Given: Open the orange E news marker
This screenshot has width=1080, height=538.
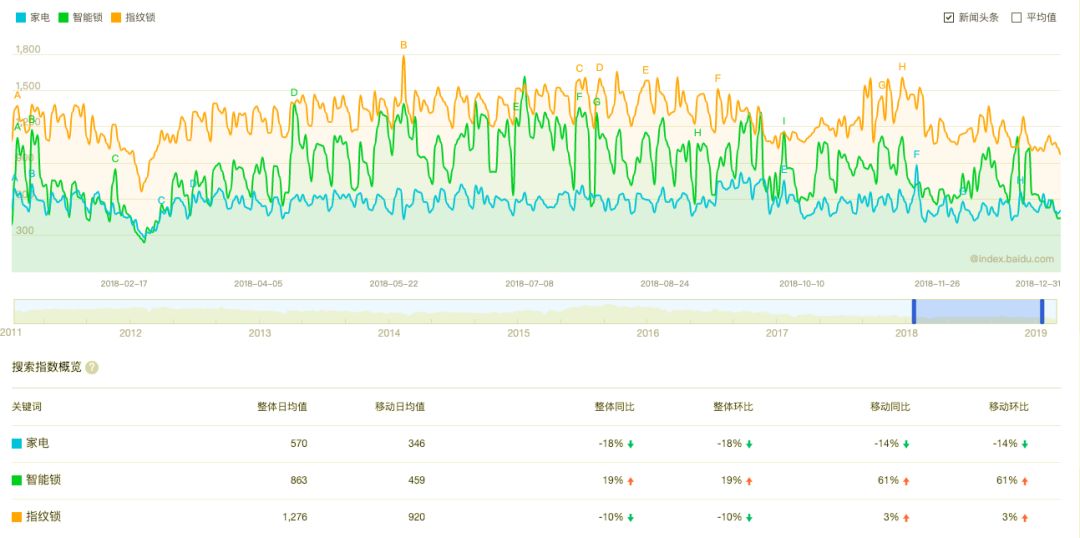Looking at the screenshot, I should coord(645,70).
